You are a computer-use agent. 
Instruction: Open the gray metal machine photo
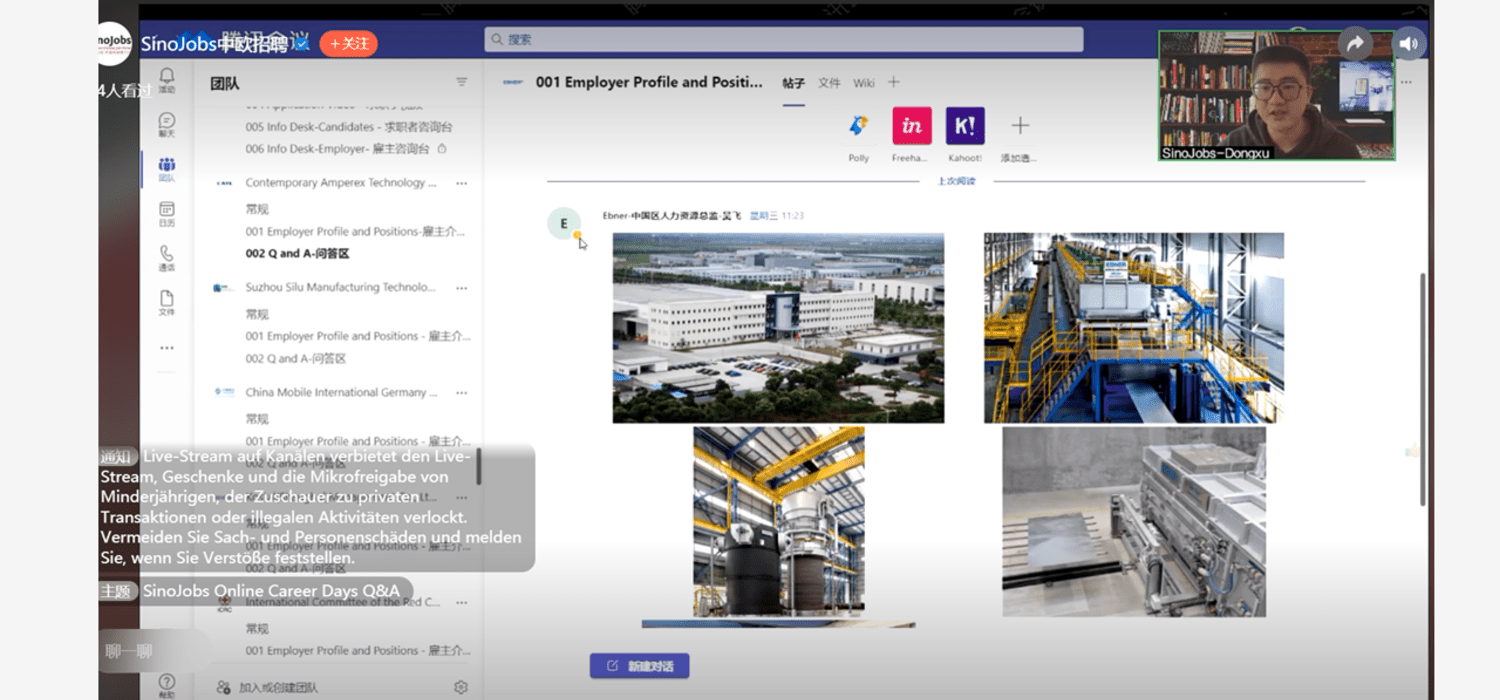[1134, 522]
